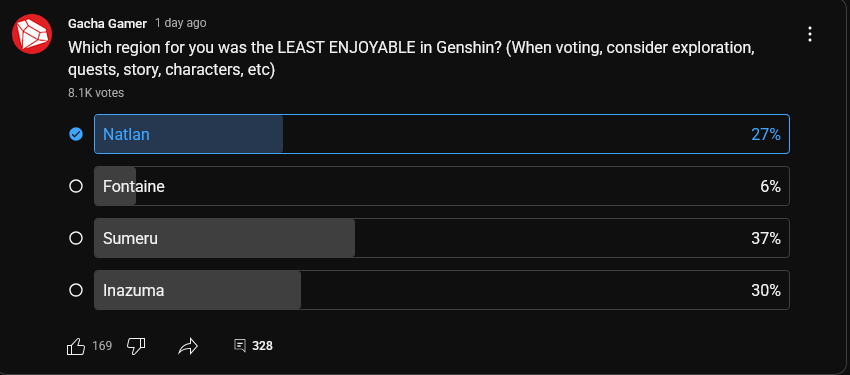The image size is (850, 375).
Task: Select the Fontaine radio button
Action: coord(76,186)
